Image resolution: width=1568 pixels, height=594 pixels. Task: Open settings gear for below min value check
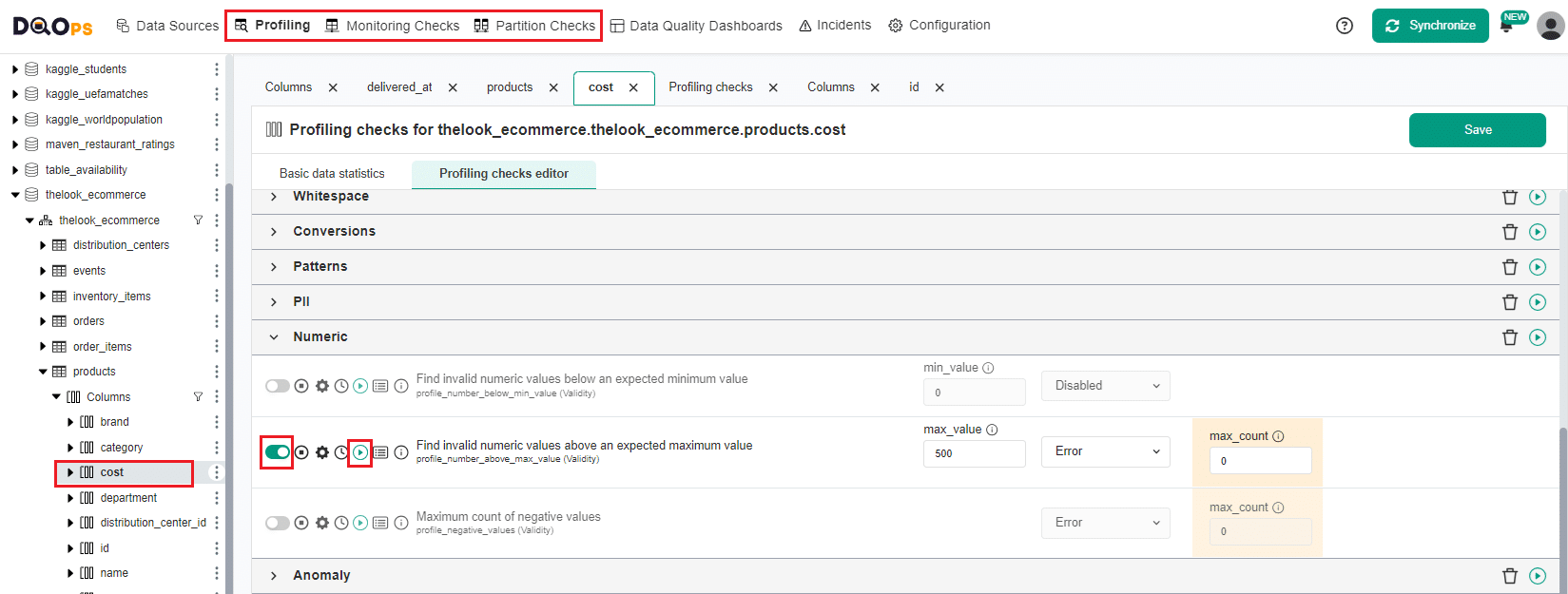click(322, 386)
